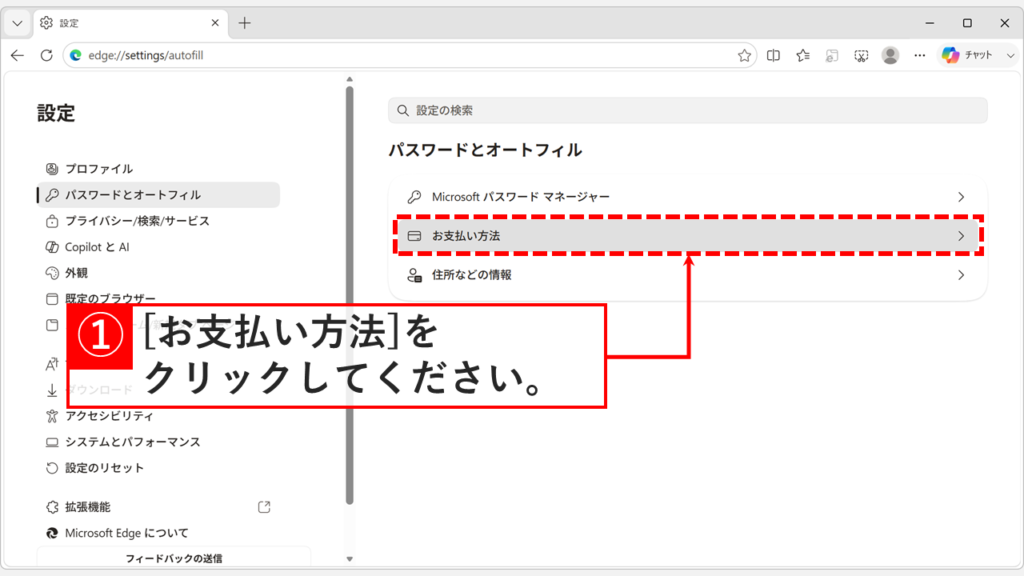Click the gear icon on the 設定 tab
Viewport: 1024px width, 576px height.
click(46, 23)
